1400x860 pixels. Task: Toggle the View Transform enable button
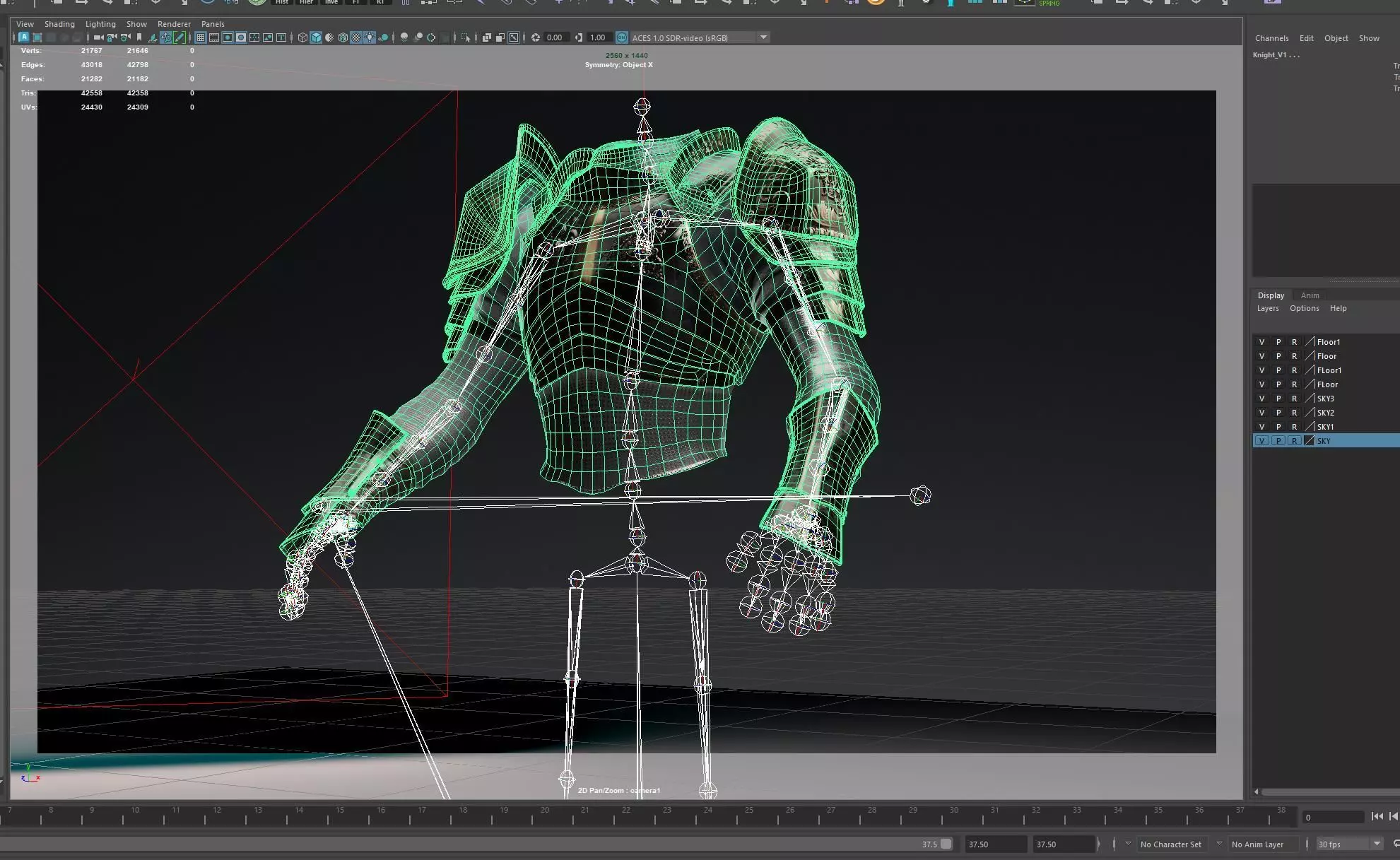[x=622, y=37]
